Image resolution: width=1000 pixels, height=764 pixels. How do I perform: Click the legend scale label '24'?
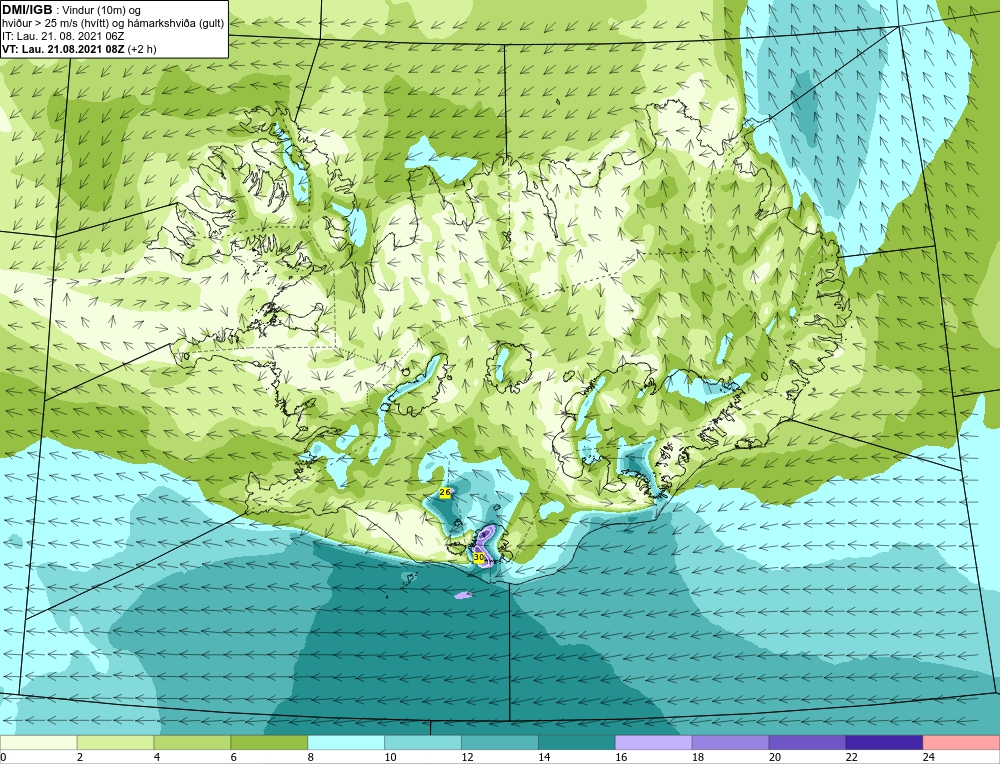point(929,757)
